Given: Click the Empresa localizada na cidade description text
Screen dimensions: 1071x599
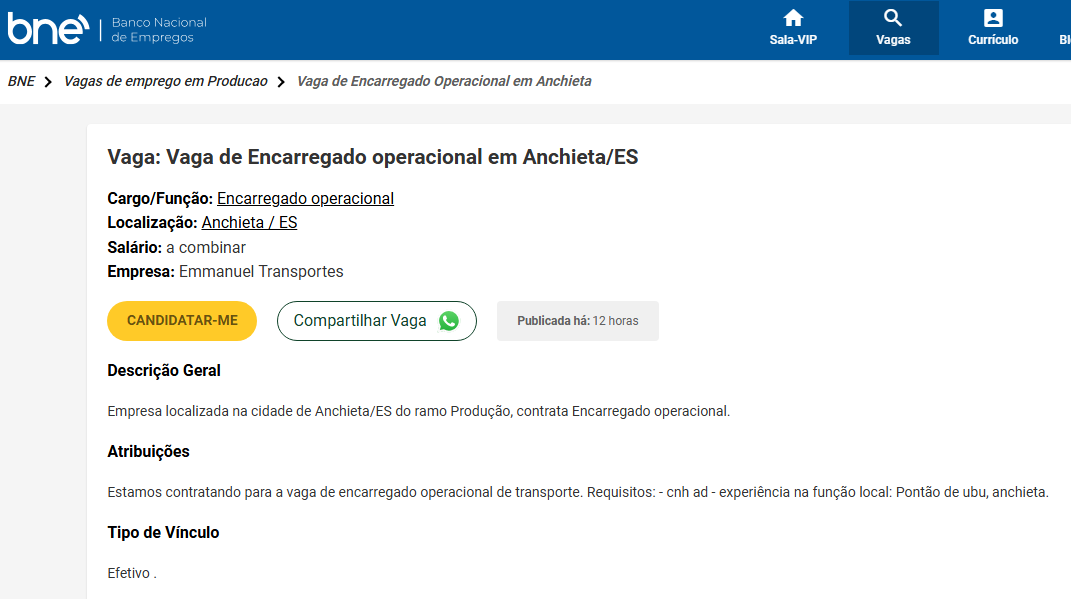Looking at the screenshot, I should pos(419,411).
